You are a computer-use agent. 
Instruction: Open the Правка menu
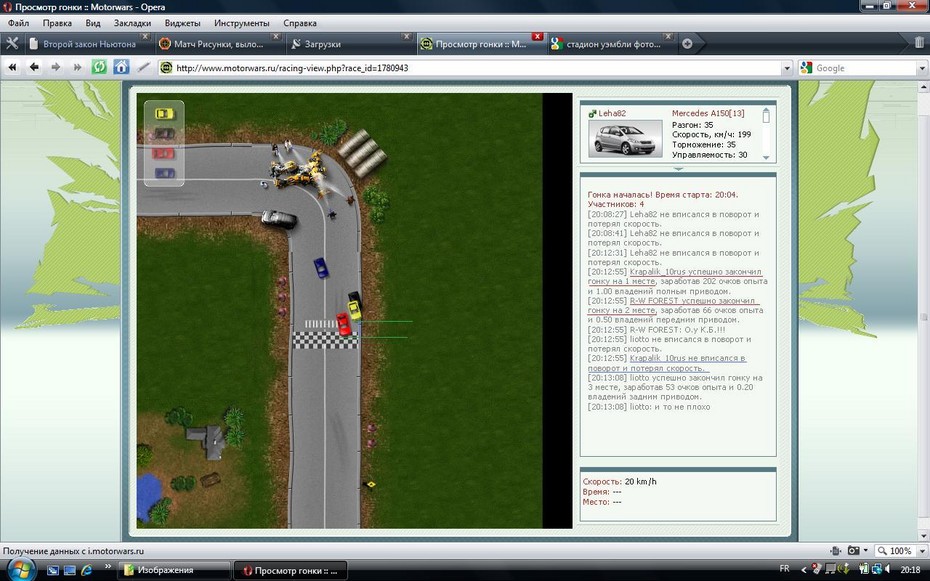57,23
